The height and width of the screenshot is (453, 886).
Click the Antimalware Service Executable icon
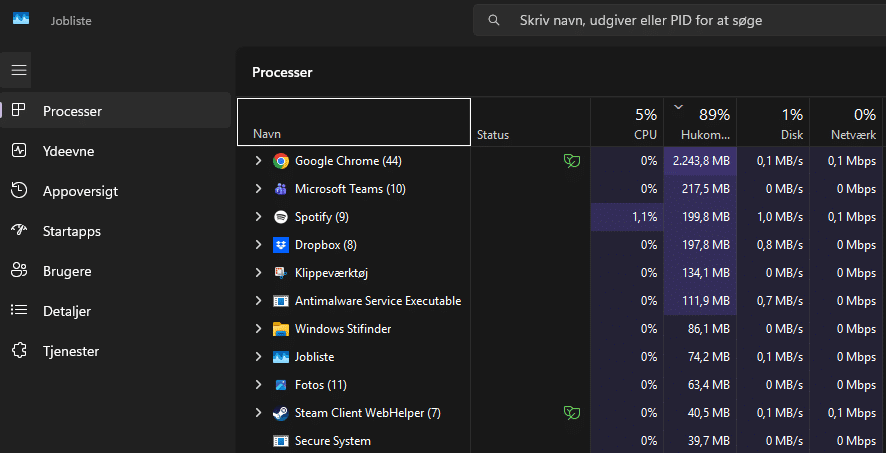pos(281,300)
